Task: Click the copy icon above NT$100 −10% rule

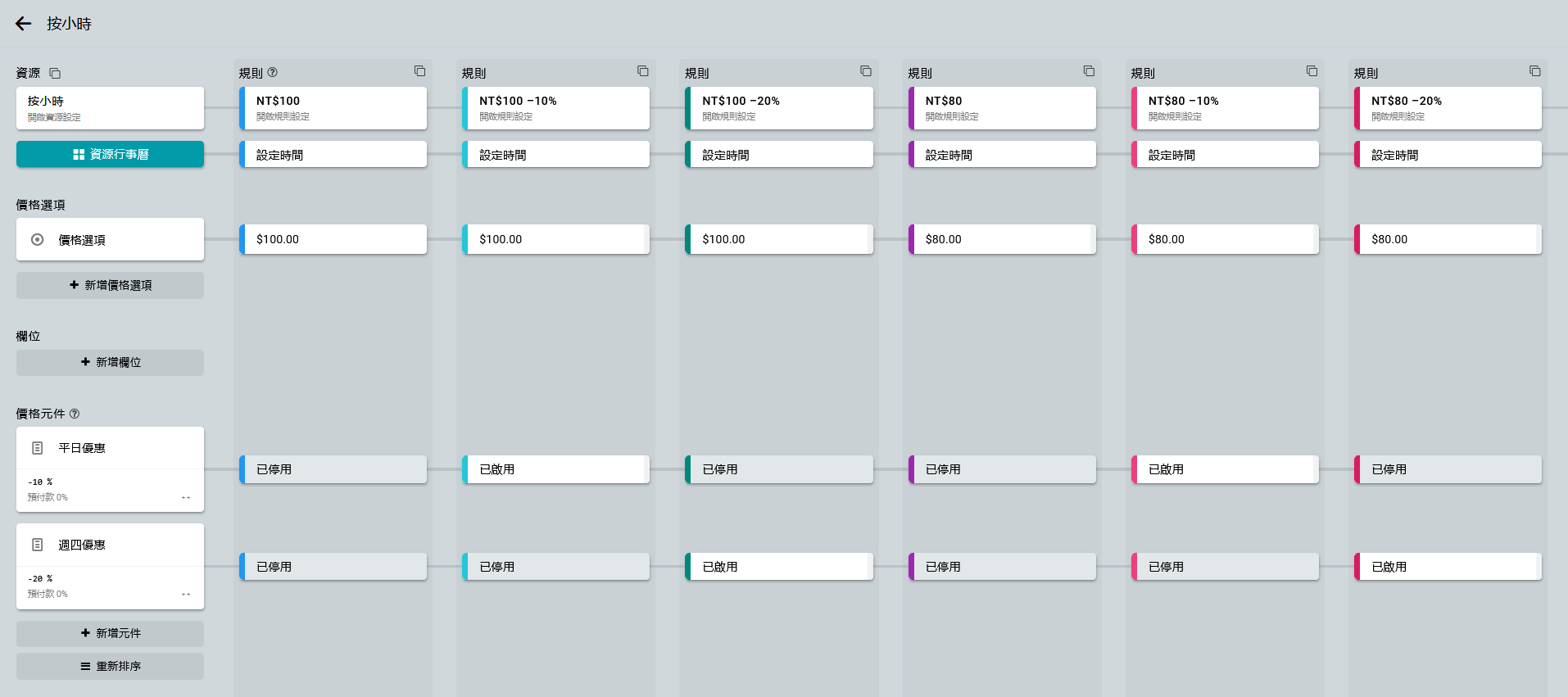Action: (643, 71)
